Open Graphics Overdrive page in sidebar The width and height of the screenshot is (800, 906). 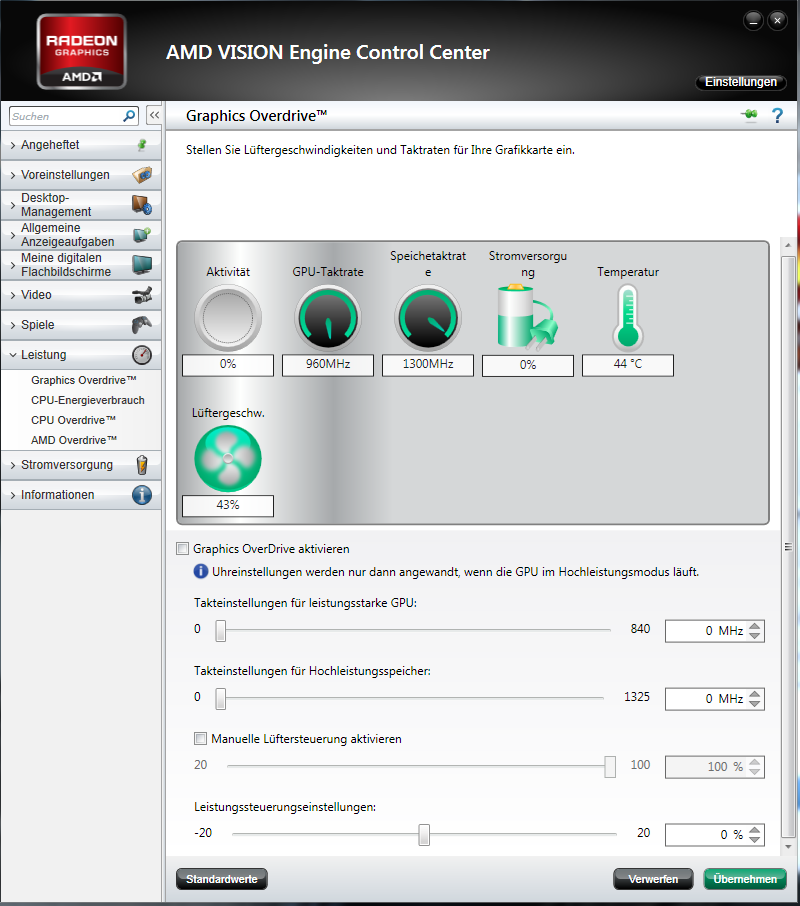[x=84, y=380]
